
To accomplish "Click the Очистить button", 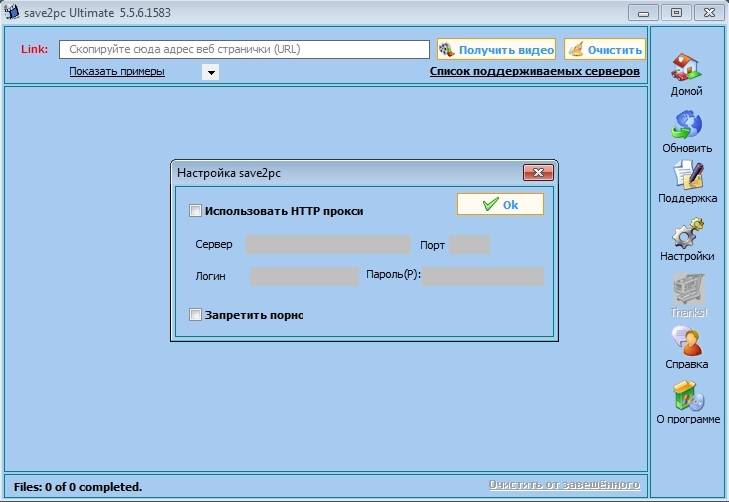I will click(605, 49).
